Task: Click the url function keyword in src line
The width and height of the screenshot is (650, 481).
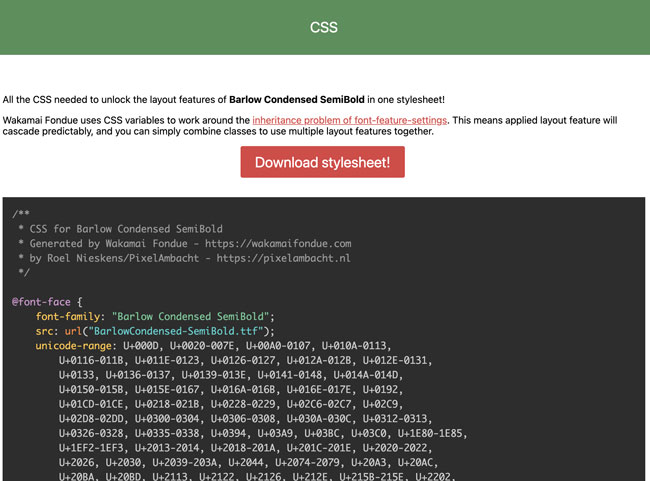Action: [73, 331]
